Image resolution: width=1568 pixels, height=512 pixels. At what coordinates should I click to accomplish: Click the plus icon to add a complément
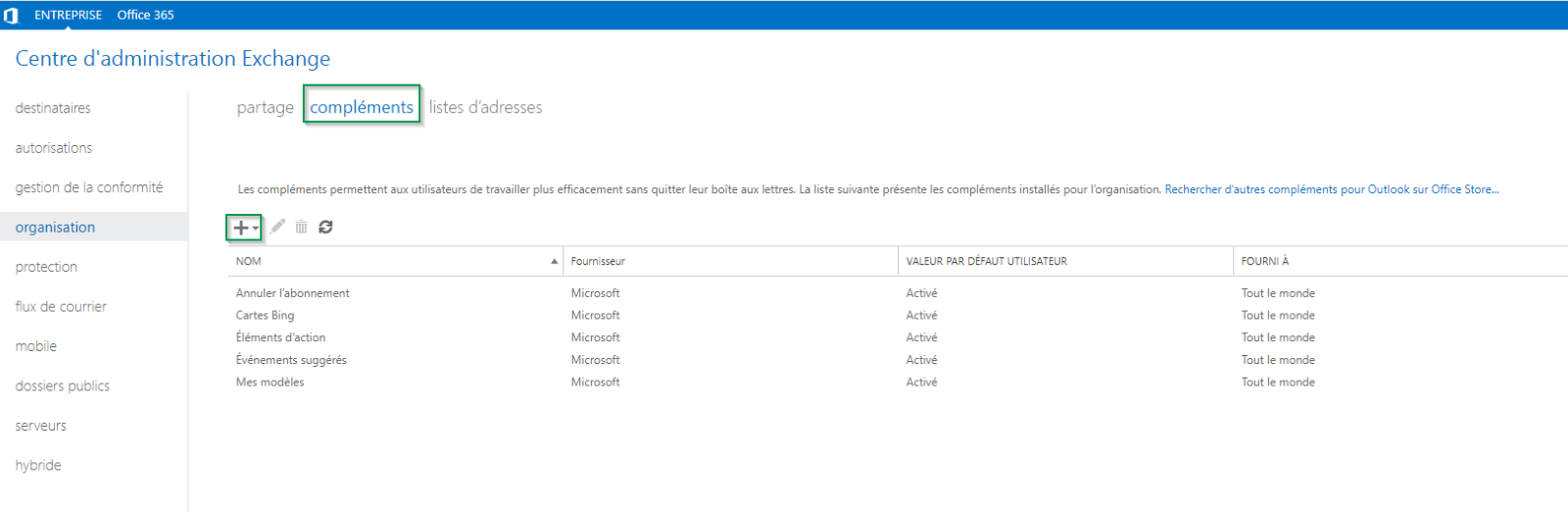(240, 228)
